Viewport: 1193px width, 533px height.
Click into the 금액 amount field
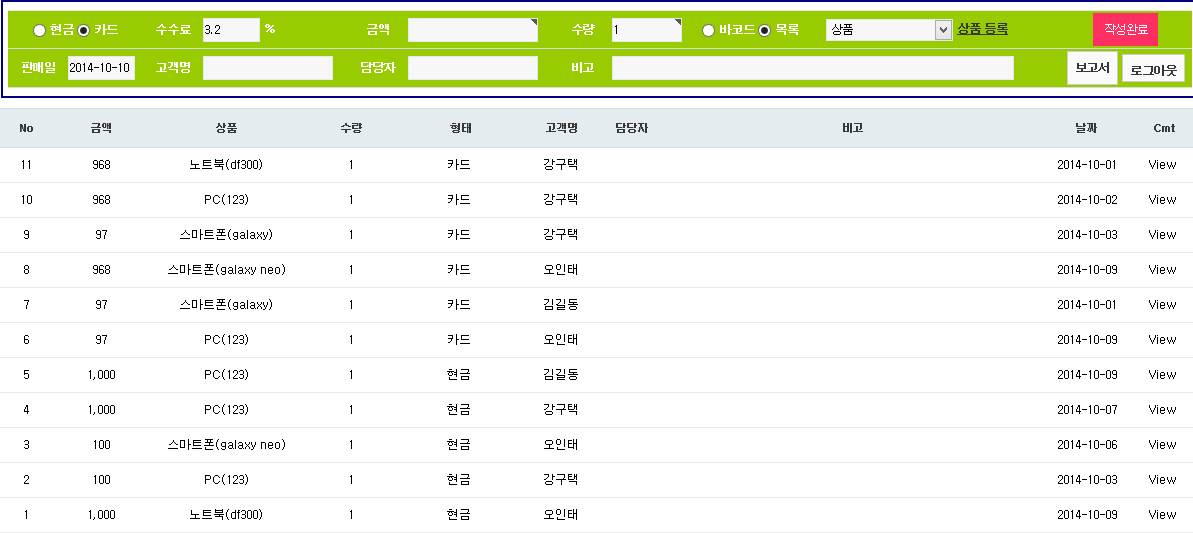point(472,30)
